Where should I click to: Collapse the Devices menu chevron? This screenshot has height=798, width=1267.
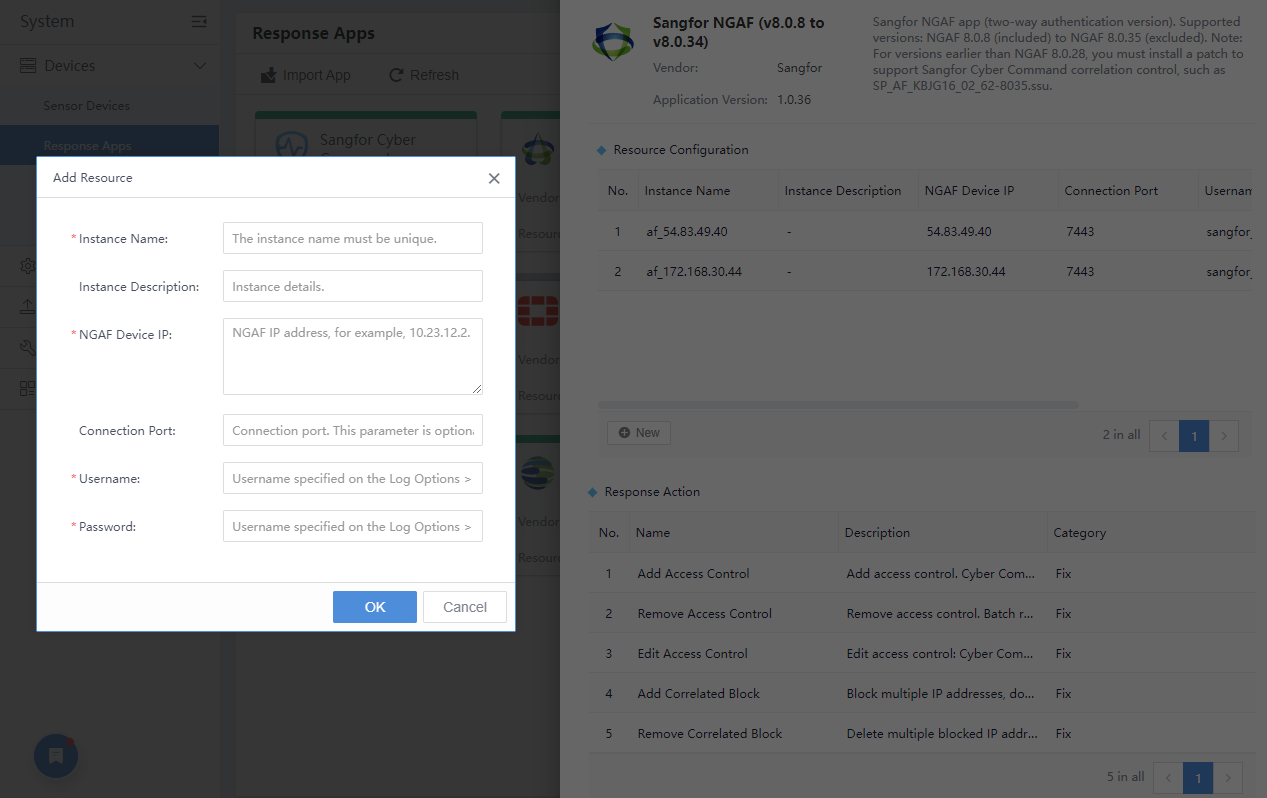200,66
